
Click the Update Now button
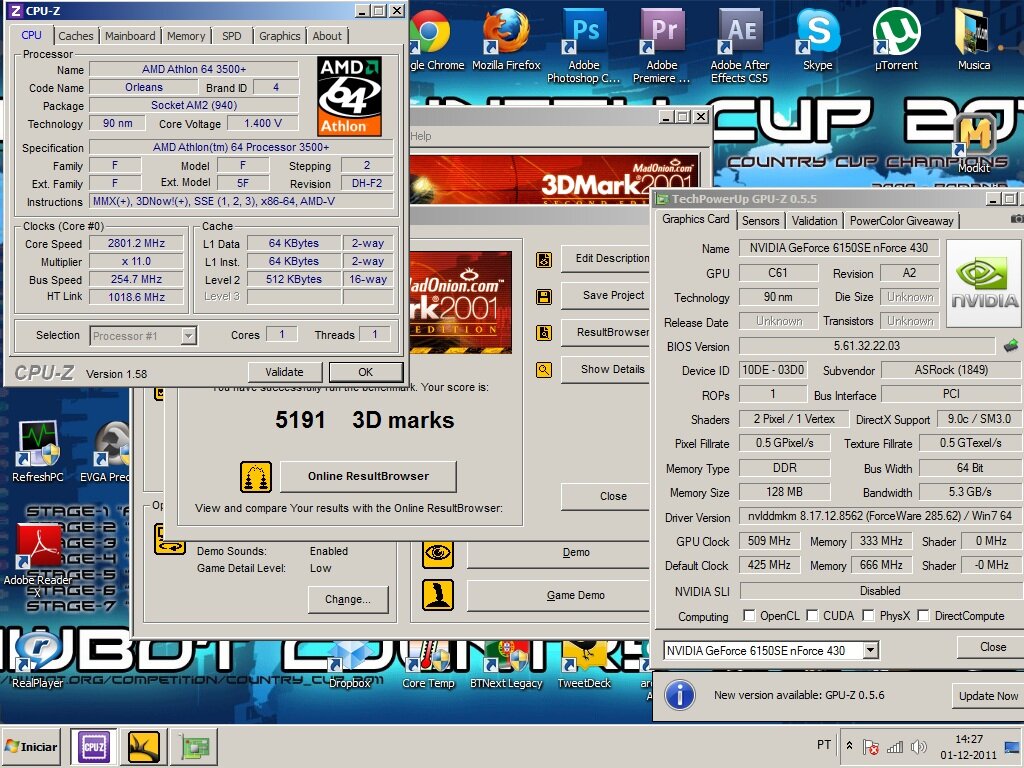click(988, 696)
